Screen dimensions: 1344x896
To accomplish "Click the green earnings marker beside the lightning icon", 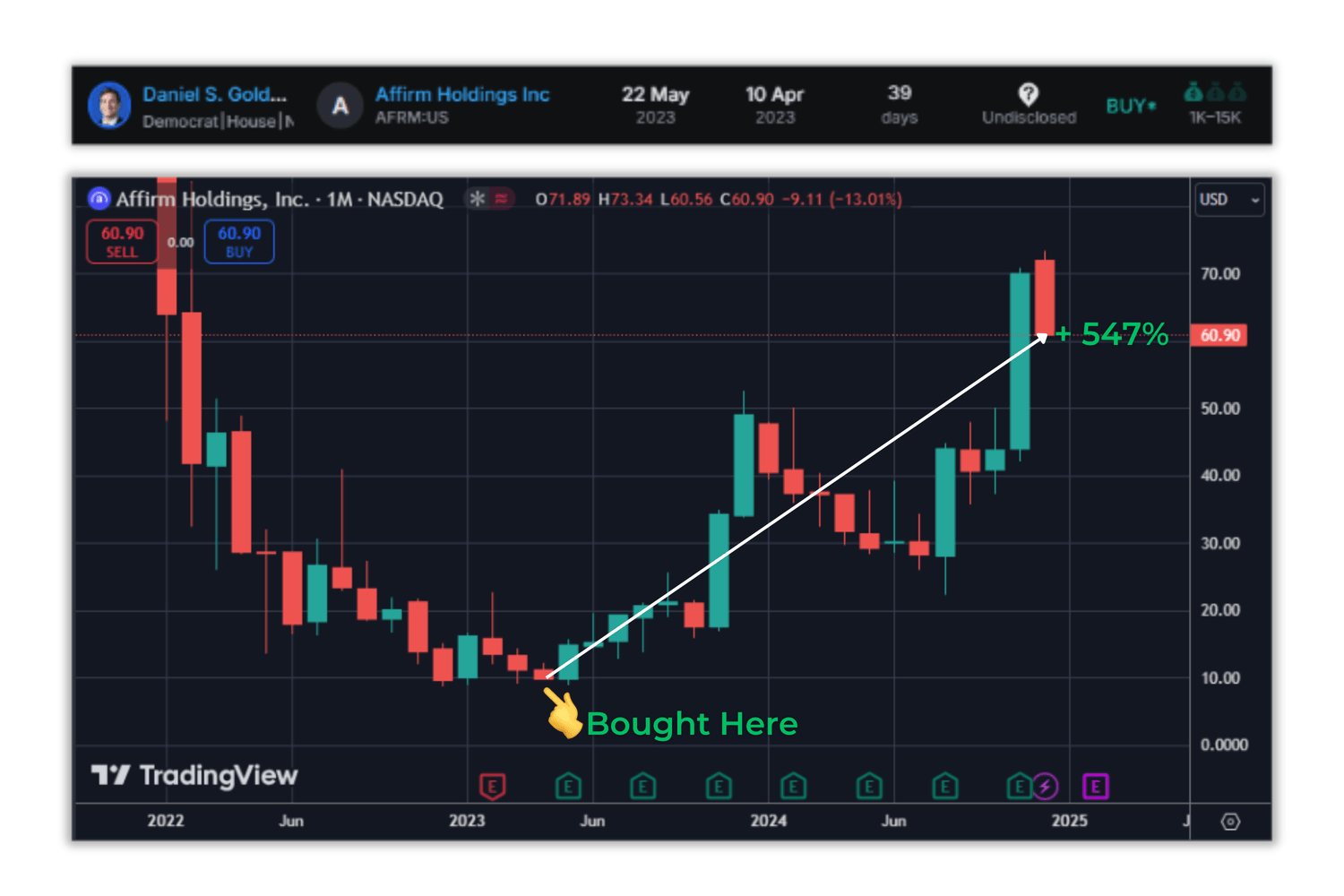I will click(1018, 786).
